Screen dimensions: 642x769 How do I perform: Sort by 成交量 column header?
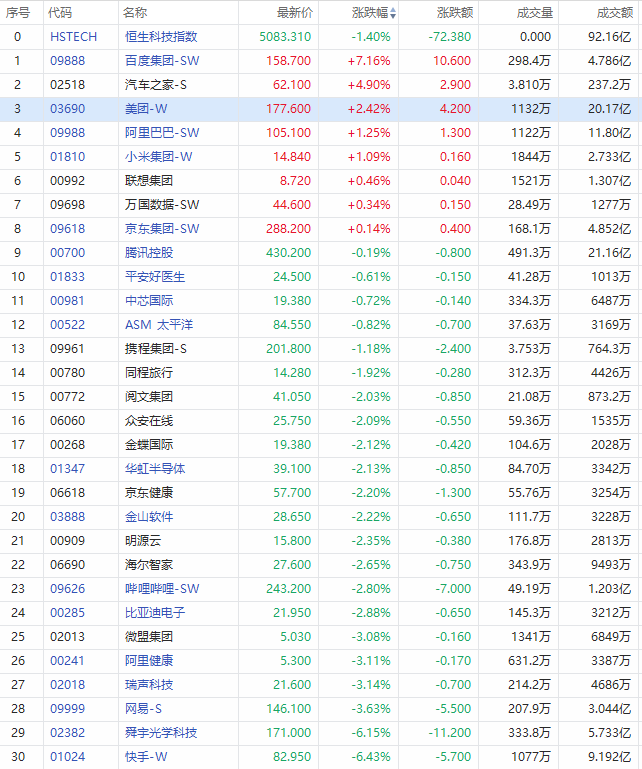coord(535,13)
